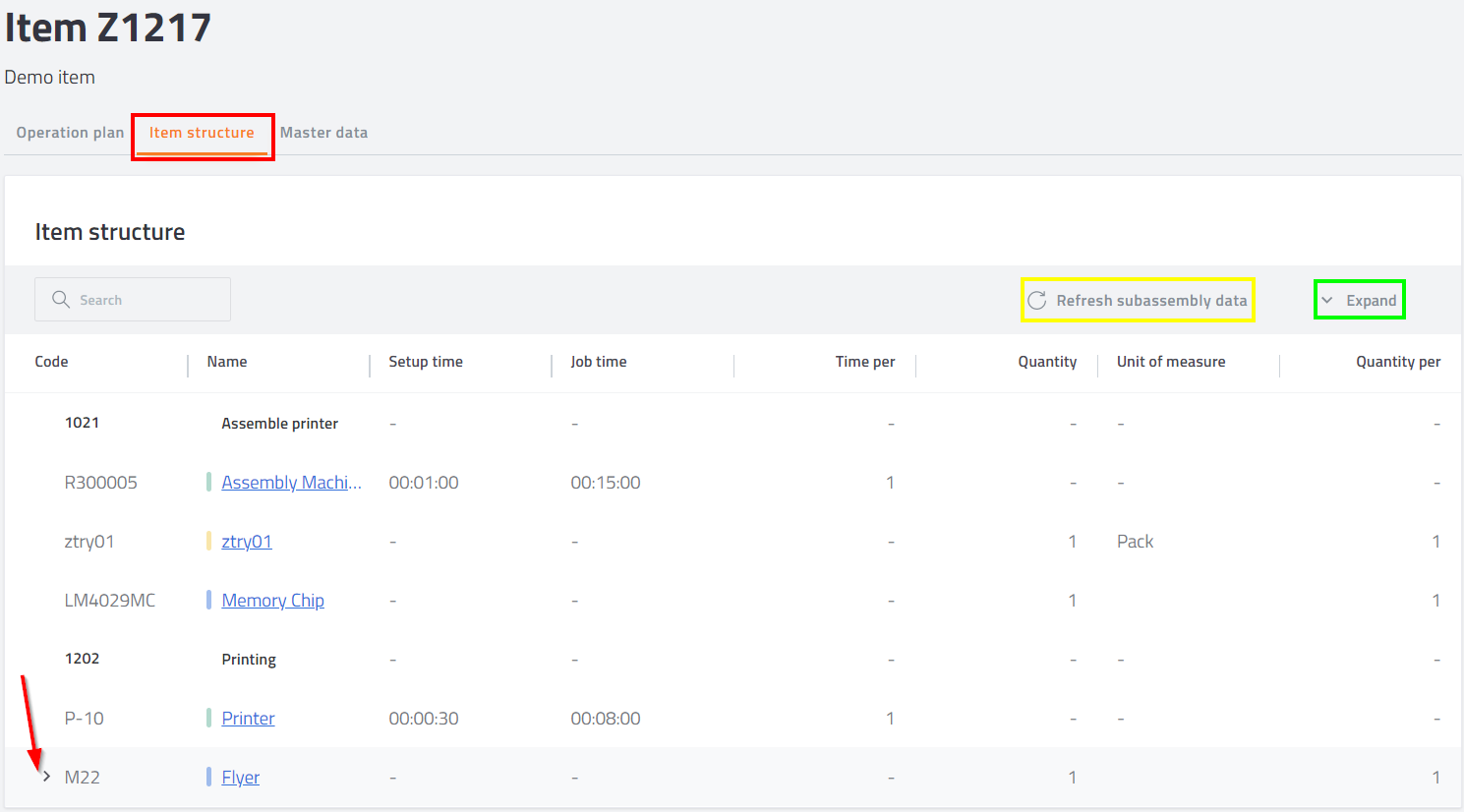The image size is (1464, 812).
Task: Select the M22 code cell
Action: pyautogui.click(x=82, y=778)
